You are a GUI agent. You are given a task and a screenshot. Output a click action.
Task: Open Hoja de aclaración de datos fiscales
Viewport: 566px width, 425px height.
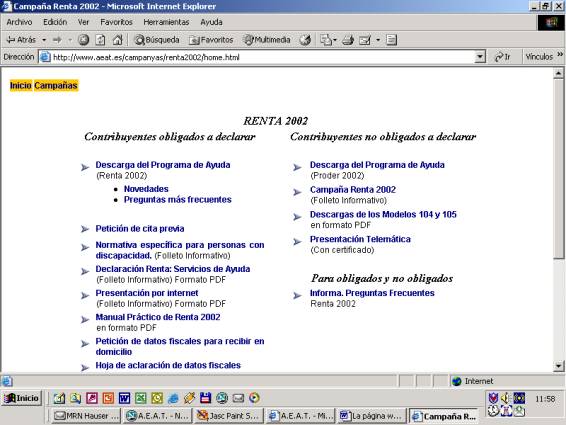[168, 365]
